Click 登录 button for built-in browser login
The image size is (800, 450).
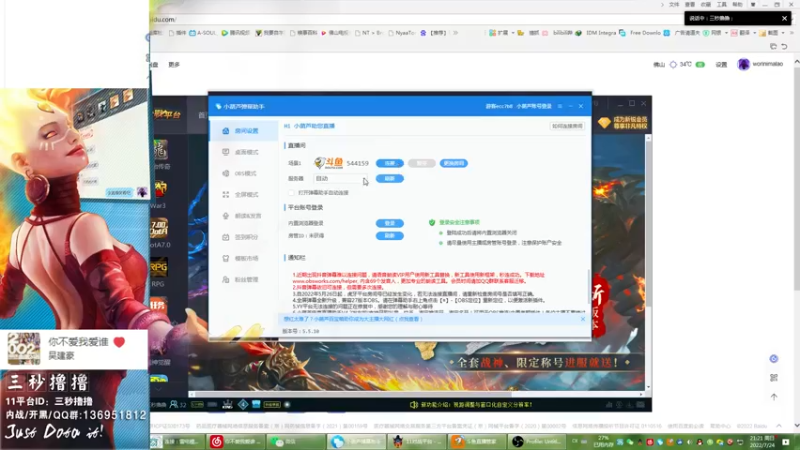coord(390,223)
